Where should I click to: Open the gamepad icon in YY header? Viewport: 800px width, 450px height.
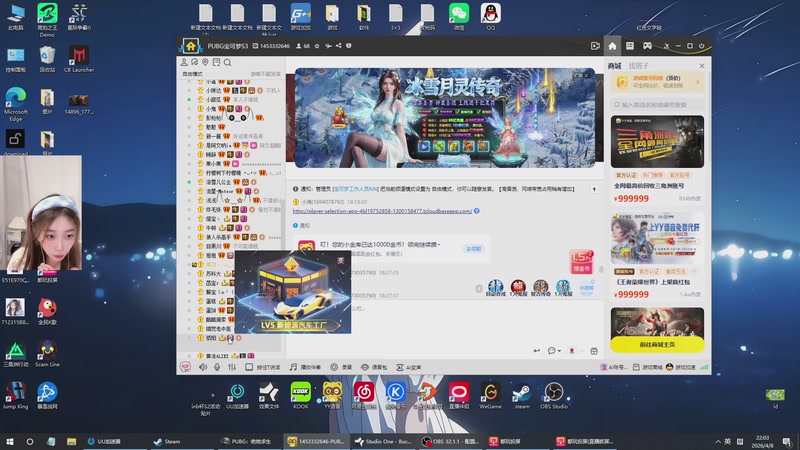647,46
